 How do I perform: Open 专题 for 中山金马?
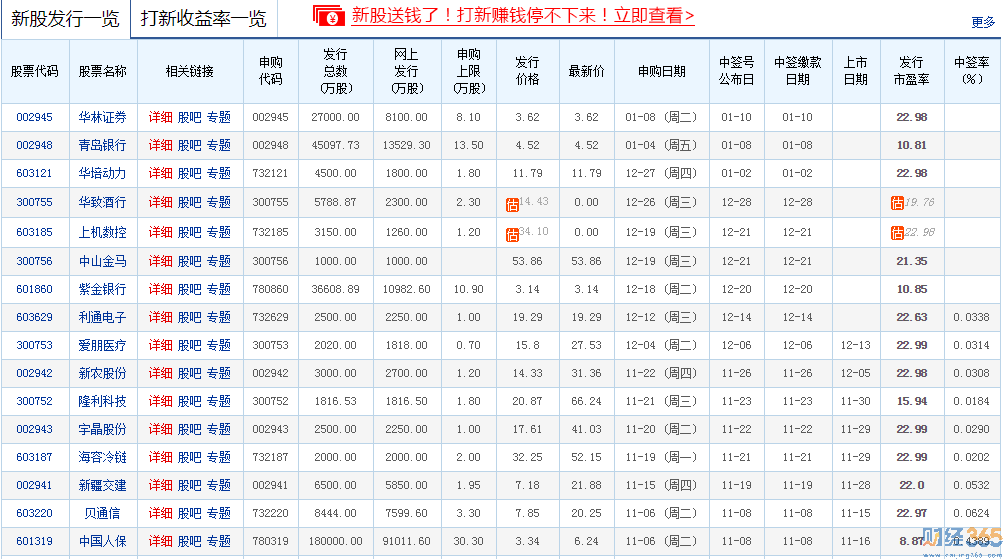point(219,261)
